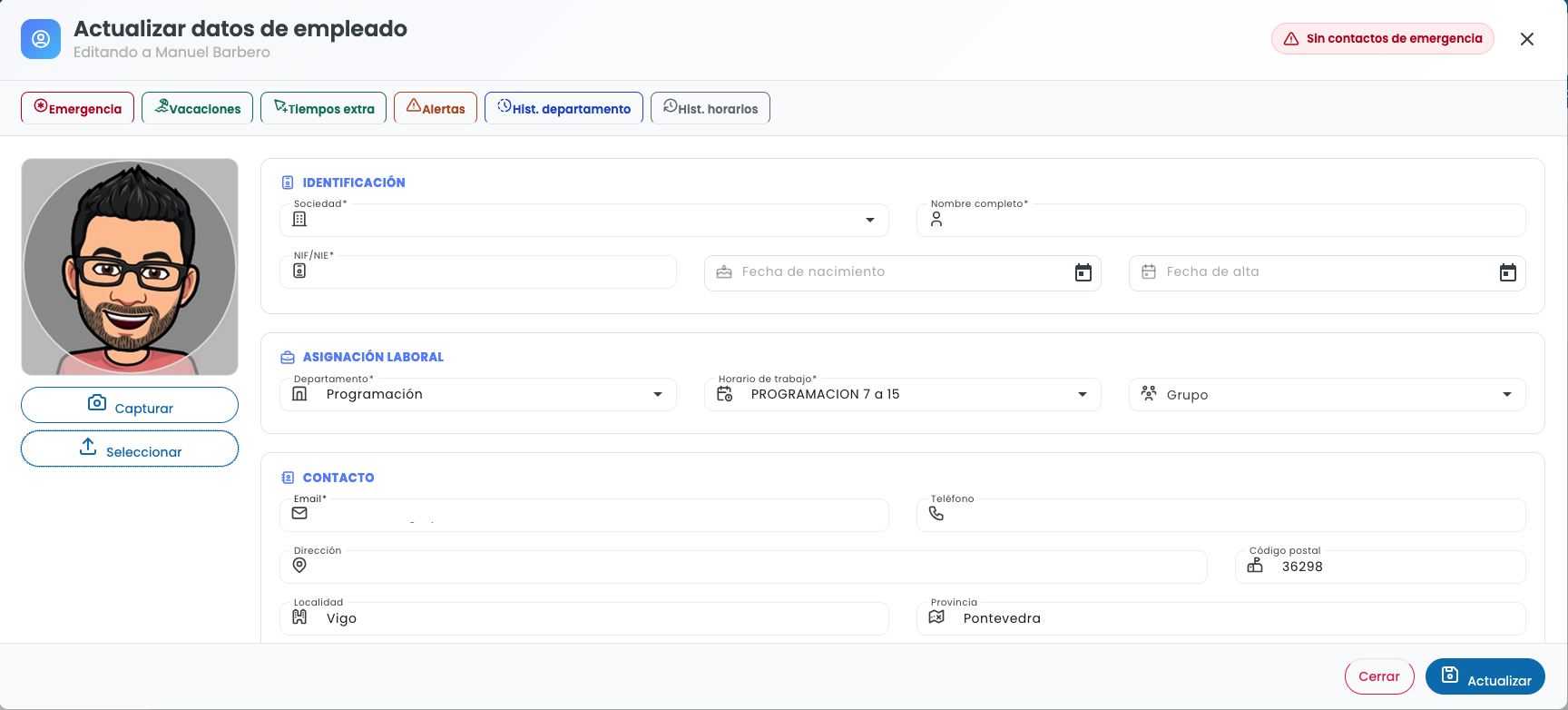The image size is (1568, 710).
Task: Click the envelope icon in Email
Action: (x=299, y=513)
